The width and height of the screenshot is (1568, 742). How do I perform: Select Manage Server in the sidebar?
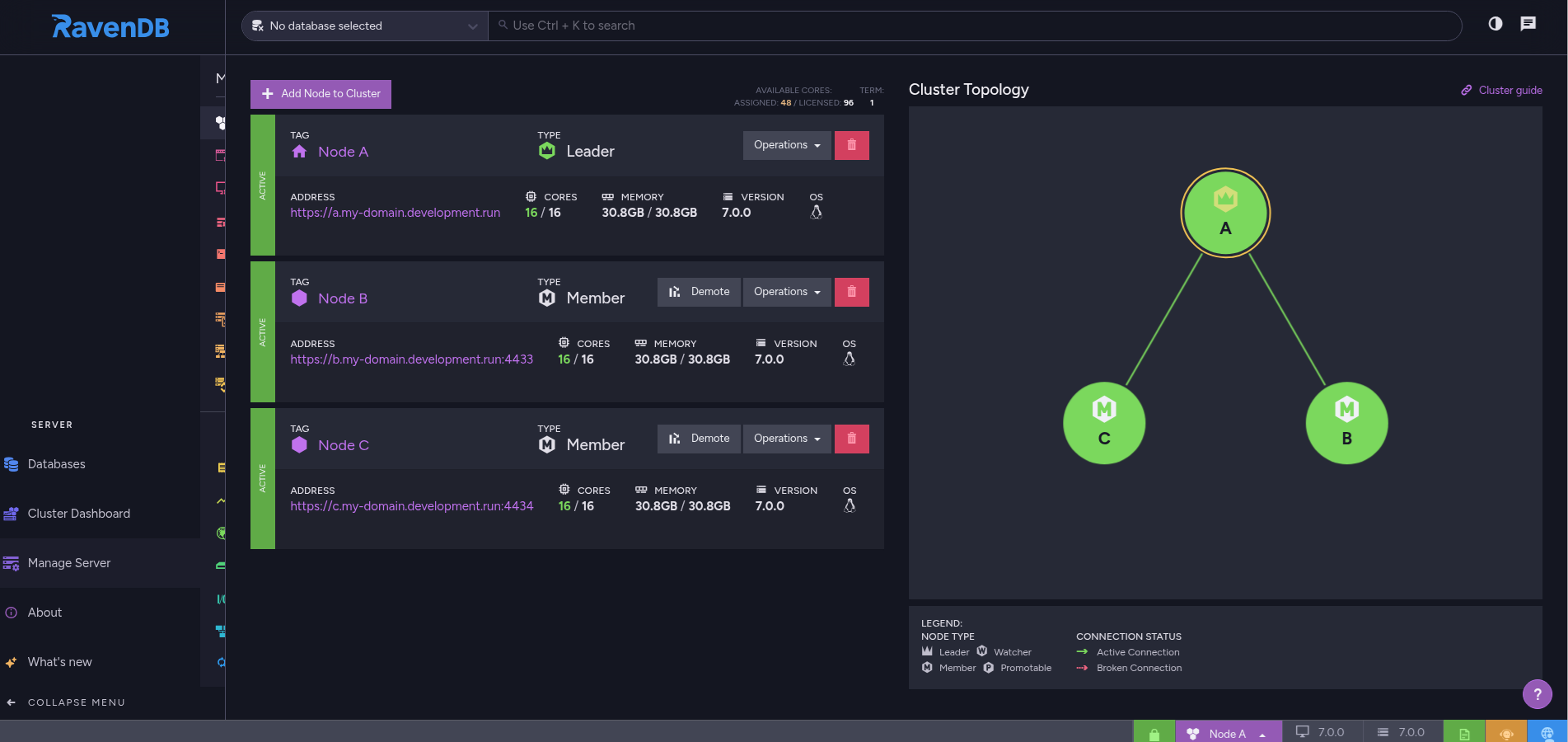(100, 563)
